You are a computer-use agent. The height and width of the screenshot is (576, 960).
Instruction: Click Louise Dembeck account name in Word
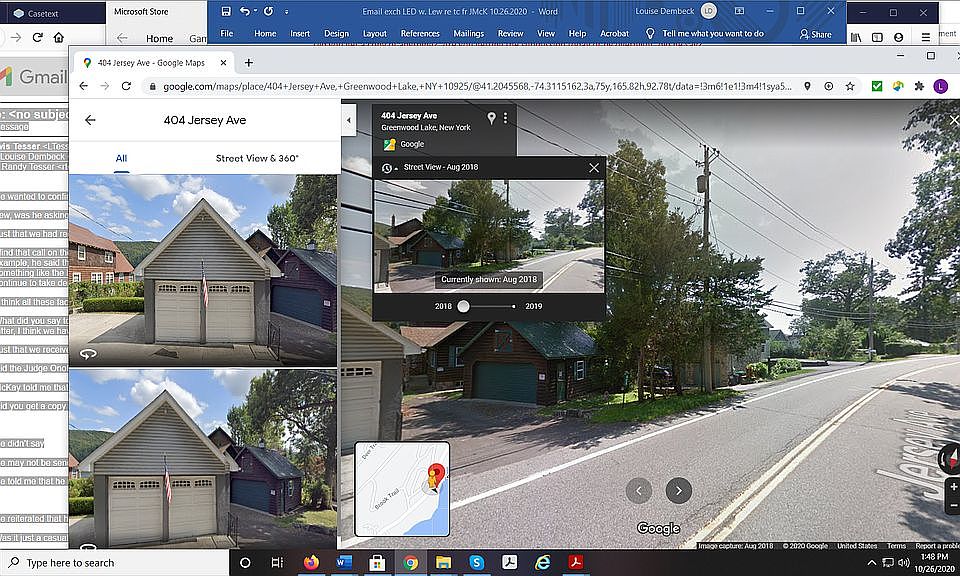[664, 11]
